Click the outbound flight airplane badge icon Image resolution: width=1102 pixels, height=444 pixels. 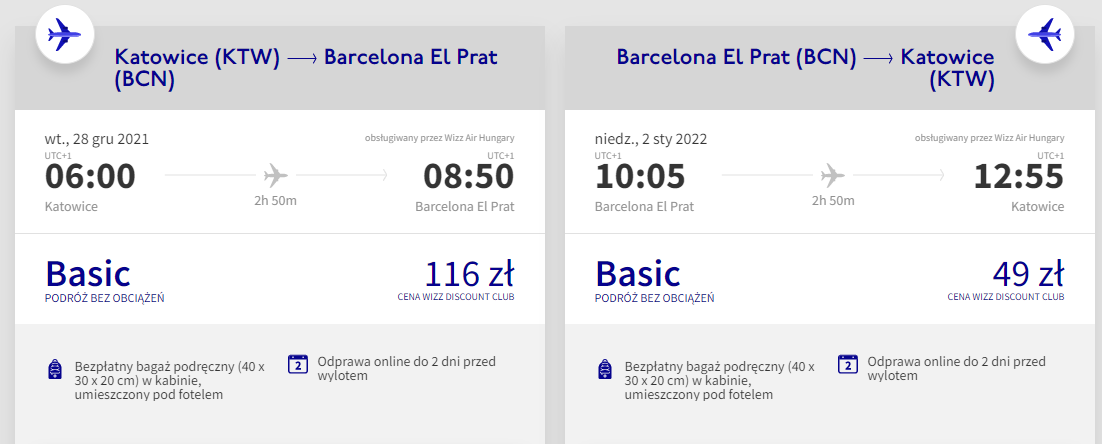click(x=64, y=36)
